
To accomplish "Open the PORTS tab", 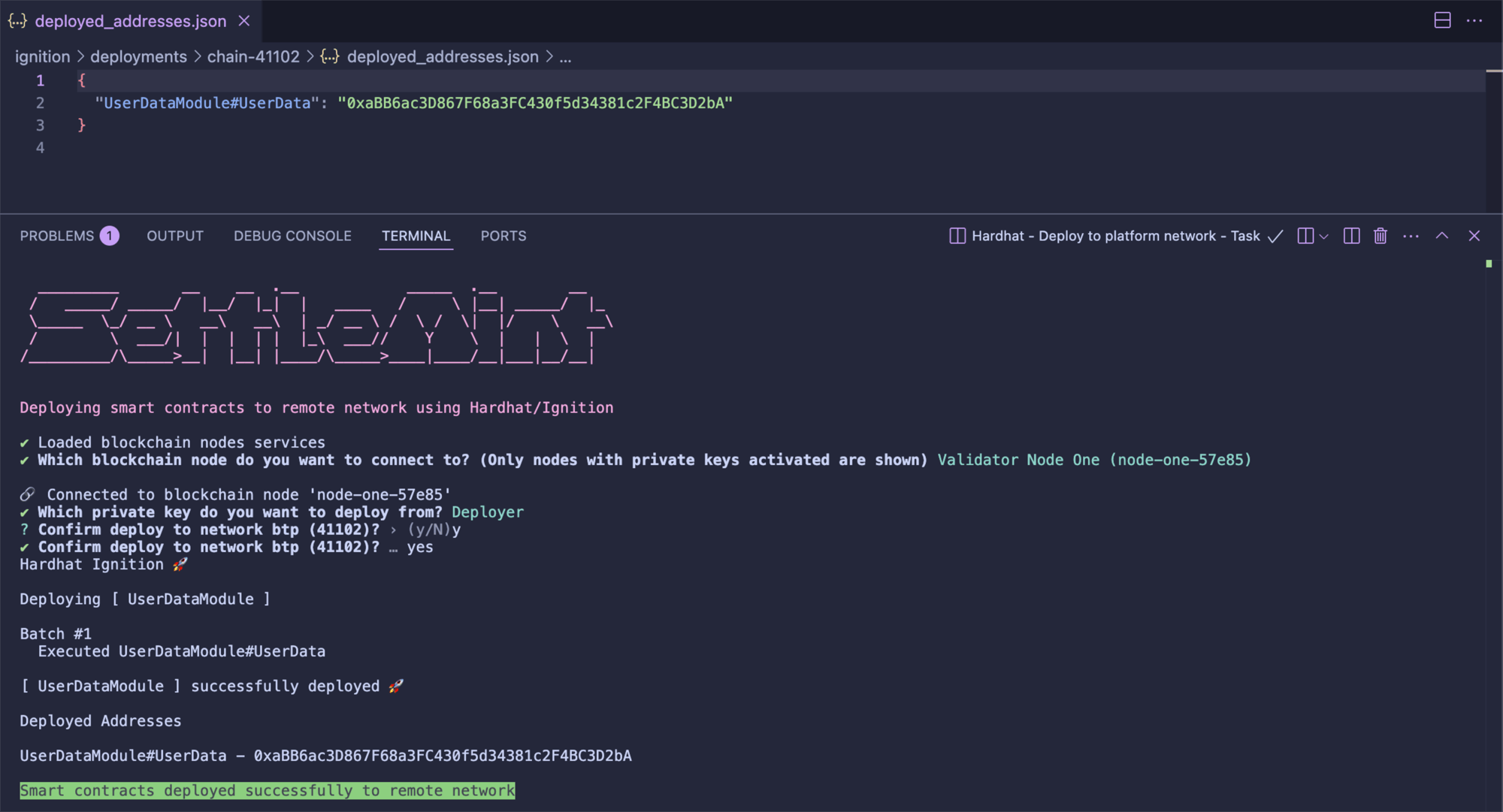I will tap(503, 236).
